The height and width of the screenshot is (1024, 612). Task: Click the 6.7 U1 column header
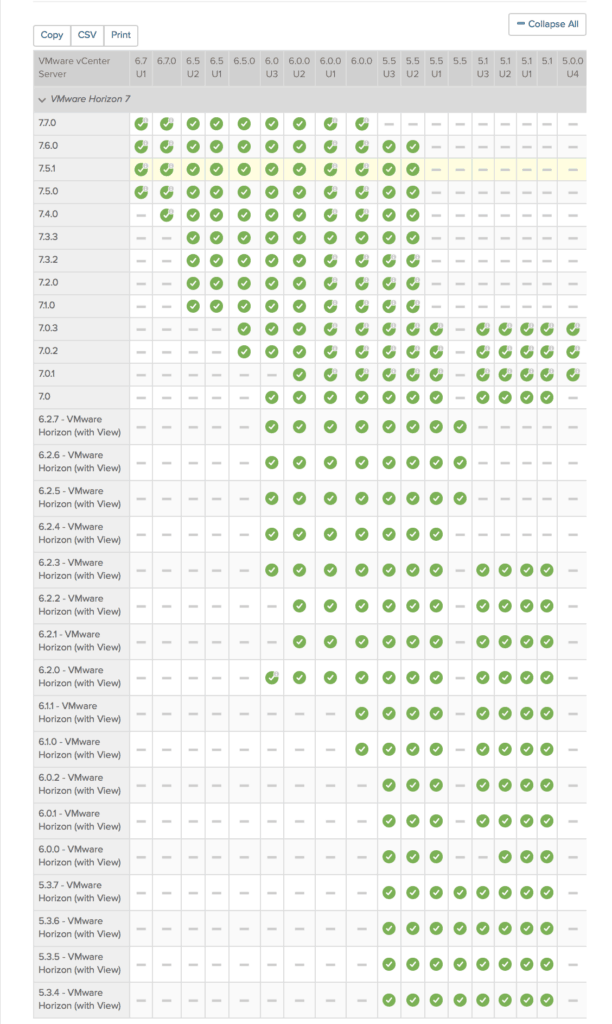[x=142, y=66]
